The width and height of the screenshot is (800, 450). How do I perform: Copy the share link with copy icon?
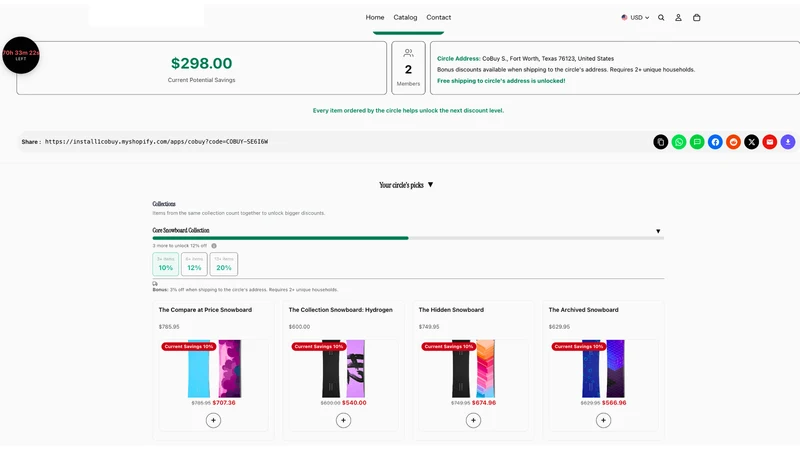[x=661, y=142]
